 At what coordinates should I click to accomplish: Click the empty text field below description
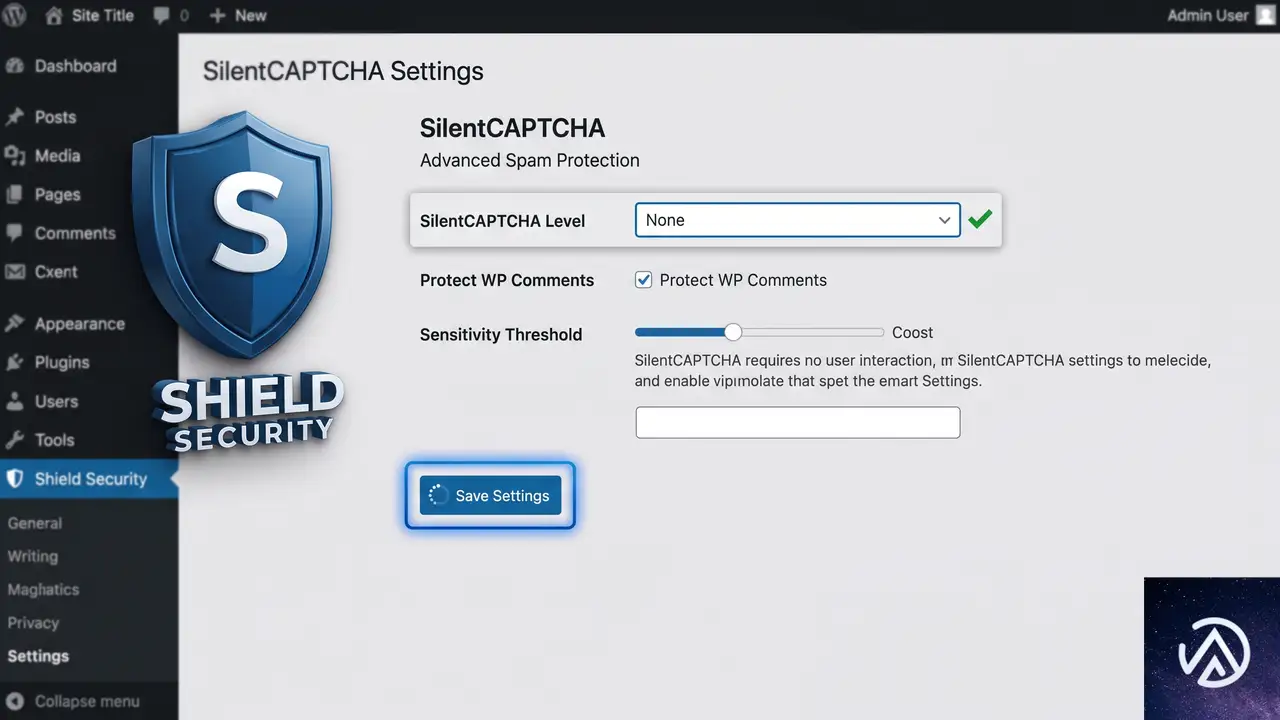click(798, 422)
